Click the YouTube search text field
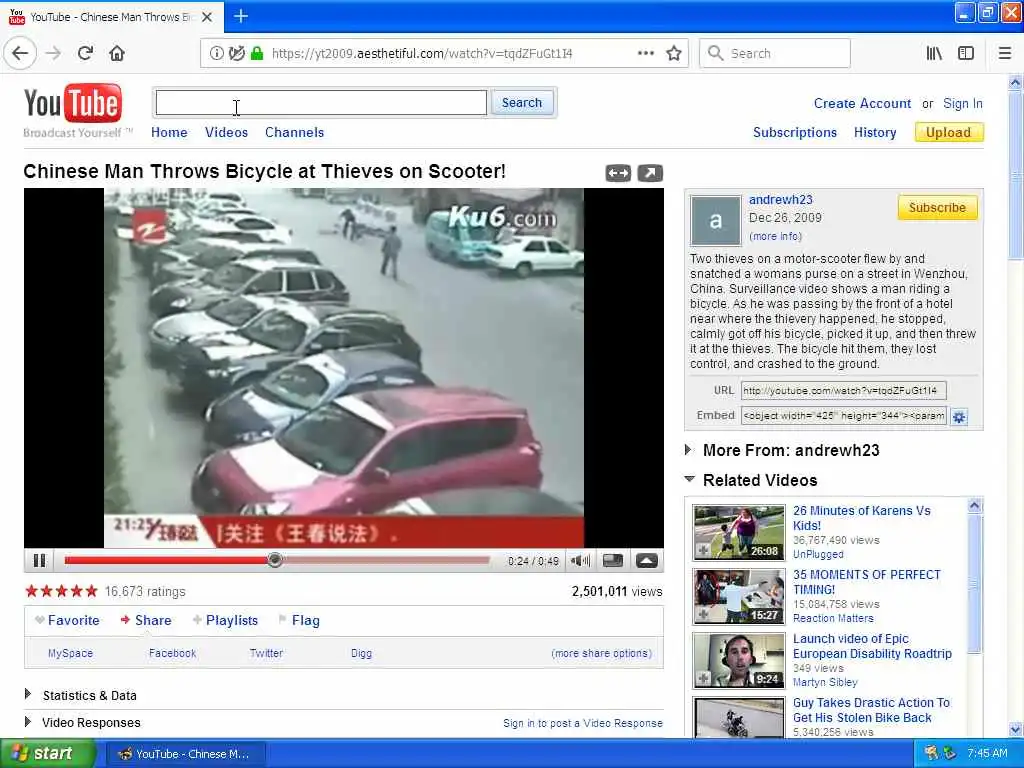Screen dimensions: 1024x768 [321, 103]
